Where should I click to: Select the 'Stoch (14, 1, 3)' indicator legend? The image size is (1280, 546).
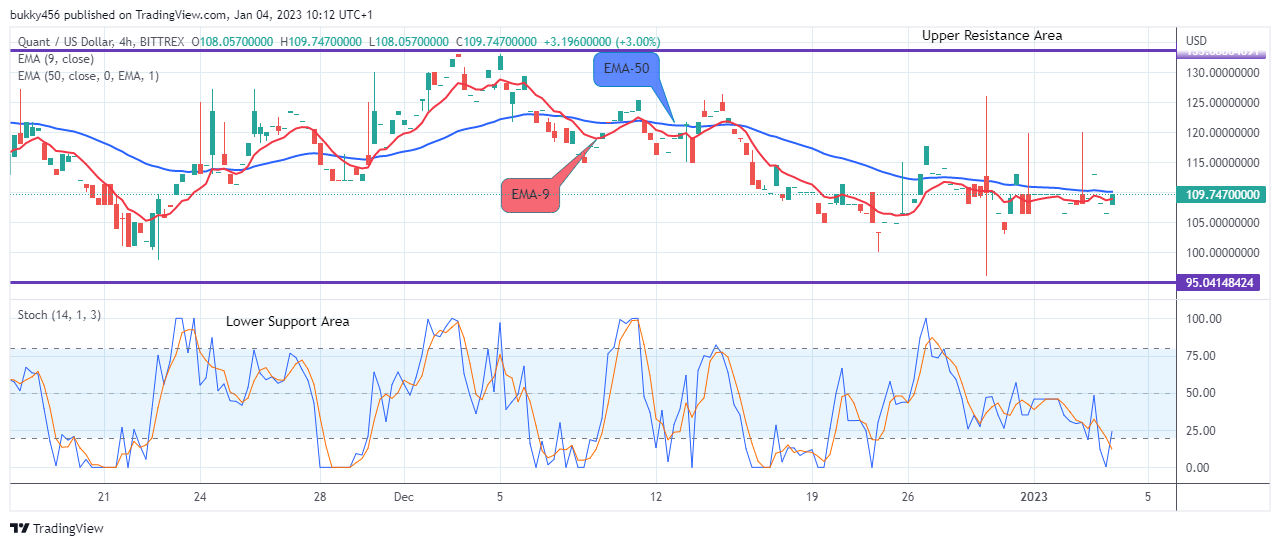[x=58, y=315]
